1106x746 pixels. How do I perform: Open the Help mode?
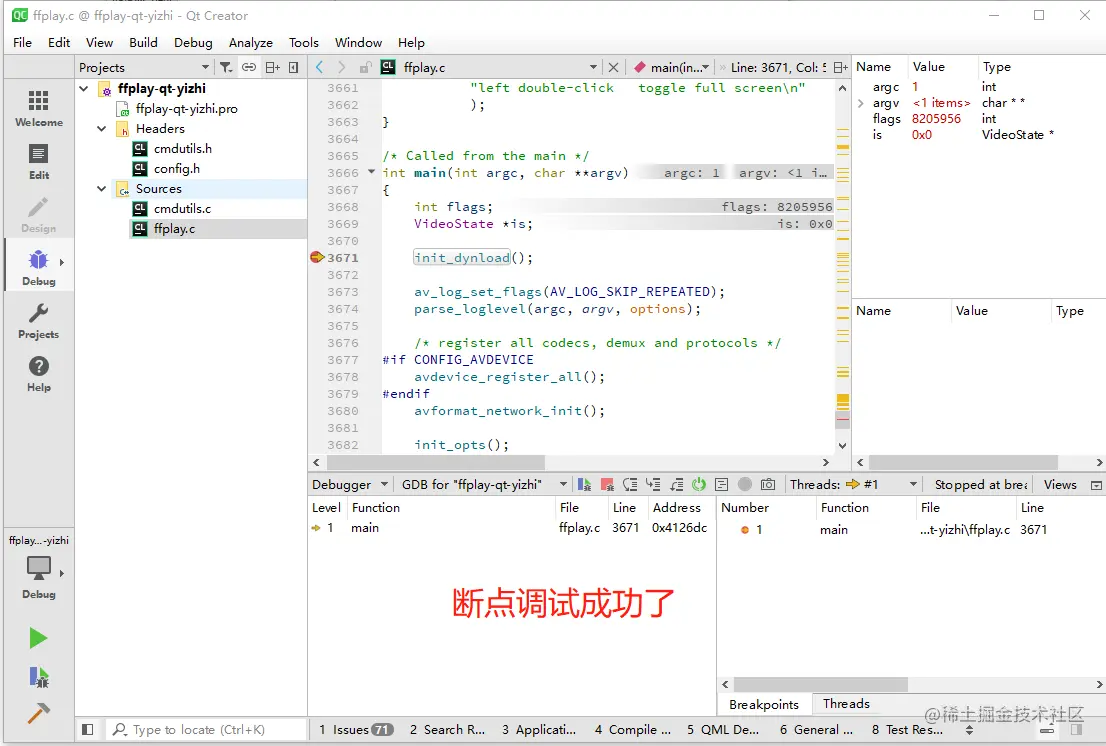(39, 374)
